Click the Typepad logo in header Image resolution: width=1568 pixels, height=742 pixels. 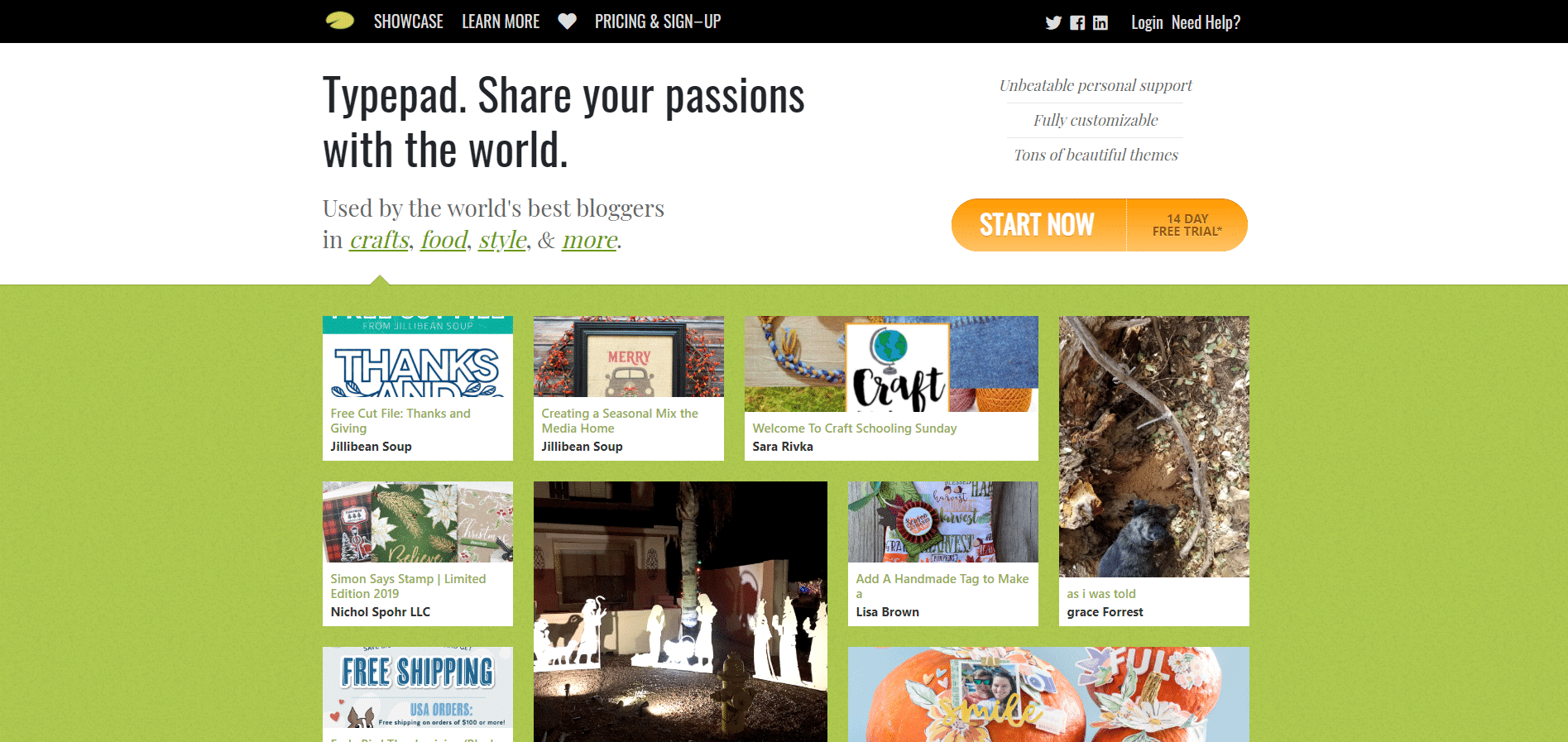pos(340,21)
